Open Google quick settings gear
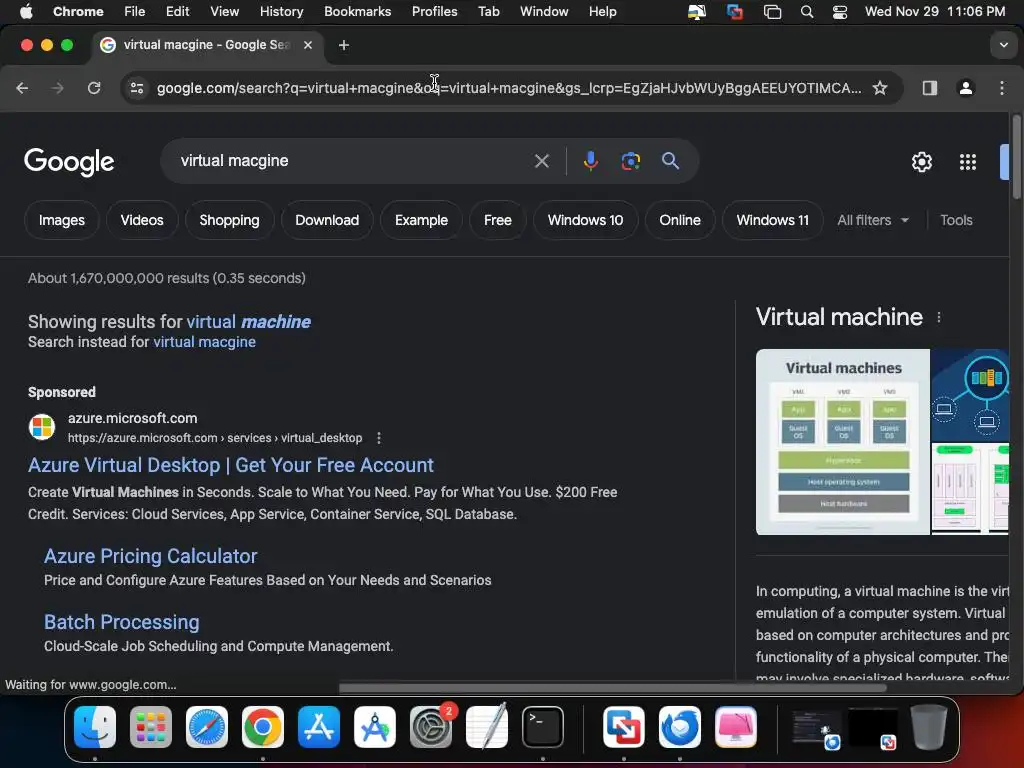The image size is (1024, 768). pos(921,161)
